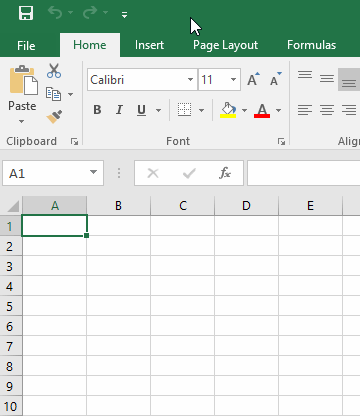Open Customize Quick Access Toolbar dropdown
Image resolution: width=360 pixels, height=416 pixels.
click(x=124, y=14)
